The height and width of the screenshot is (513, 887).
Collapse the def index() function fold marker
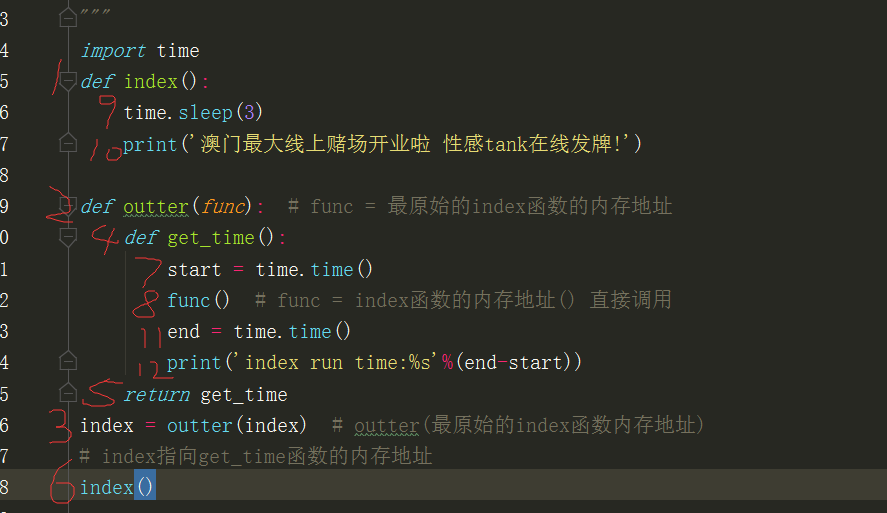pos(67,80)
